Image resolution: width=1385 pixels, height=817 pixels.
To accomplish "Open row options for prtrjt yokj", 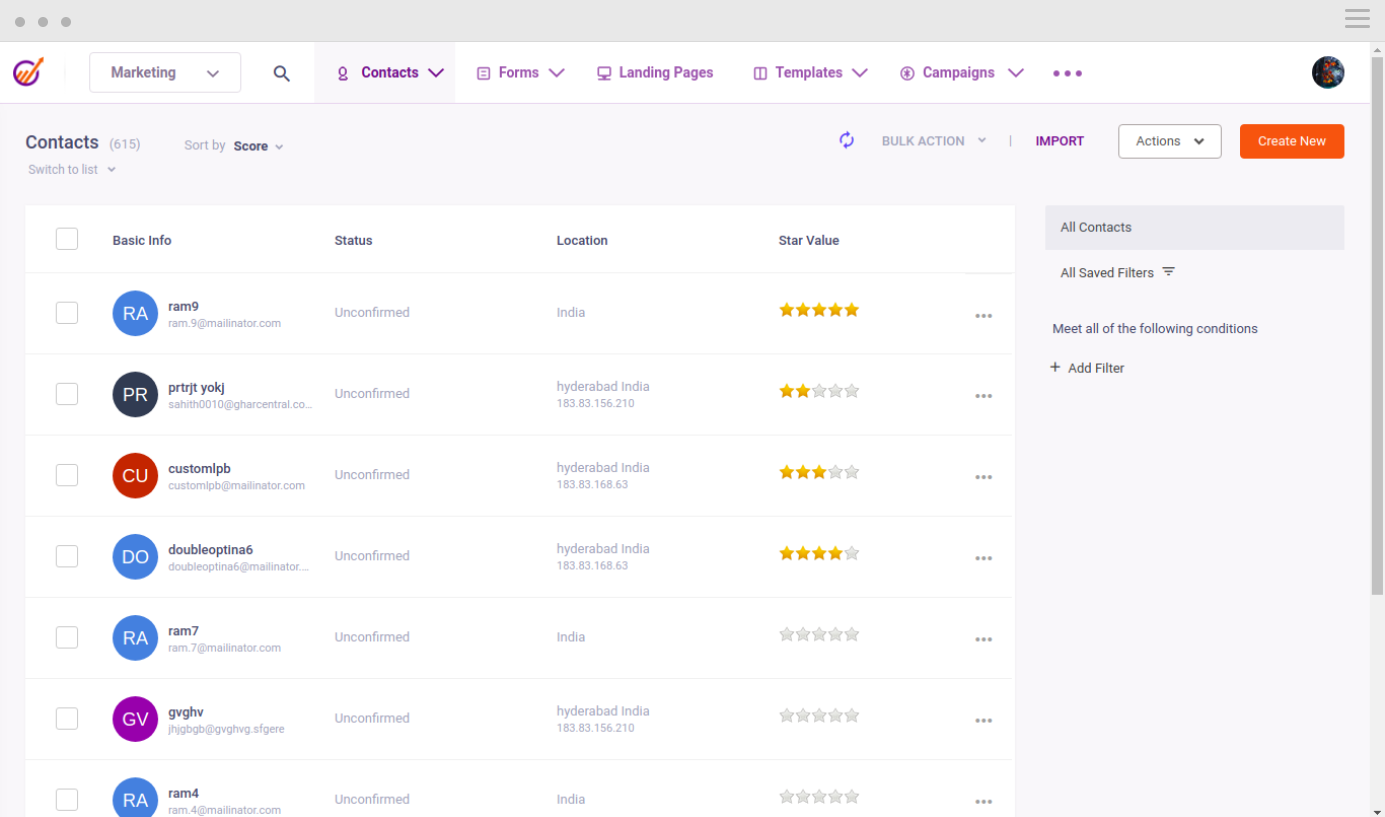I will [x=984, y=396].
